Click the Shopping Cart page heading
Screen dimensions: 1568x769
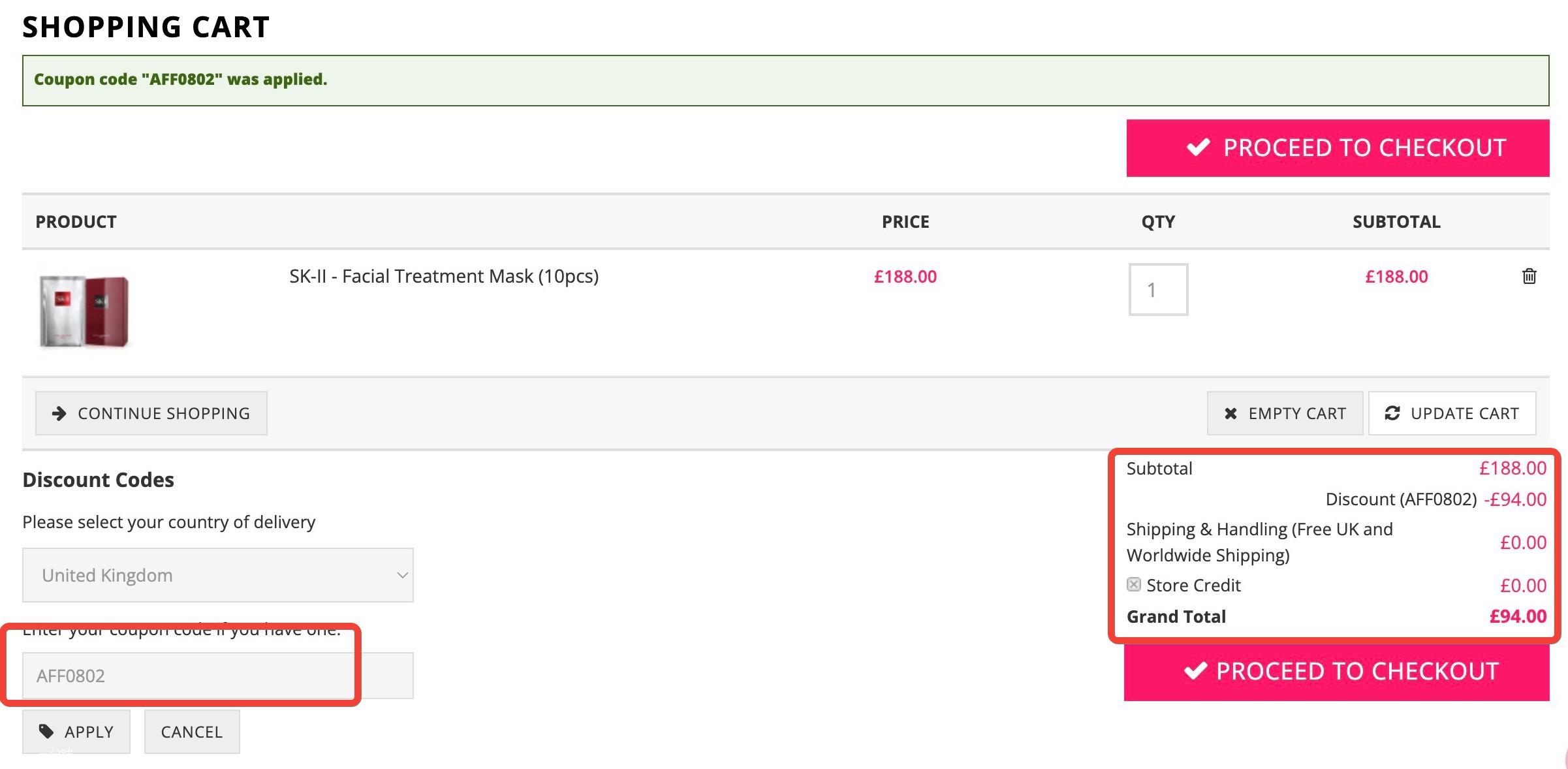(146, 27)
